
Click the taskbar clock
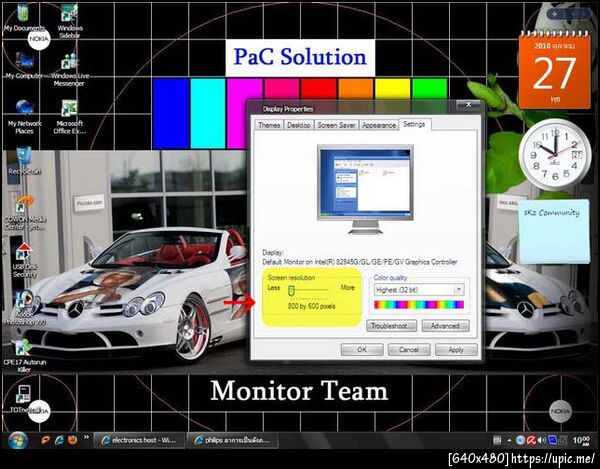[581, 440]
